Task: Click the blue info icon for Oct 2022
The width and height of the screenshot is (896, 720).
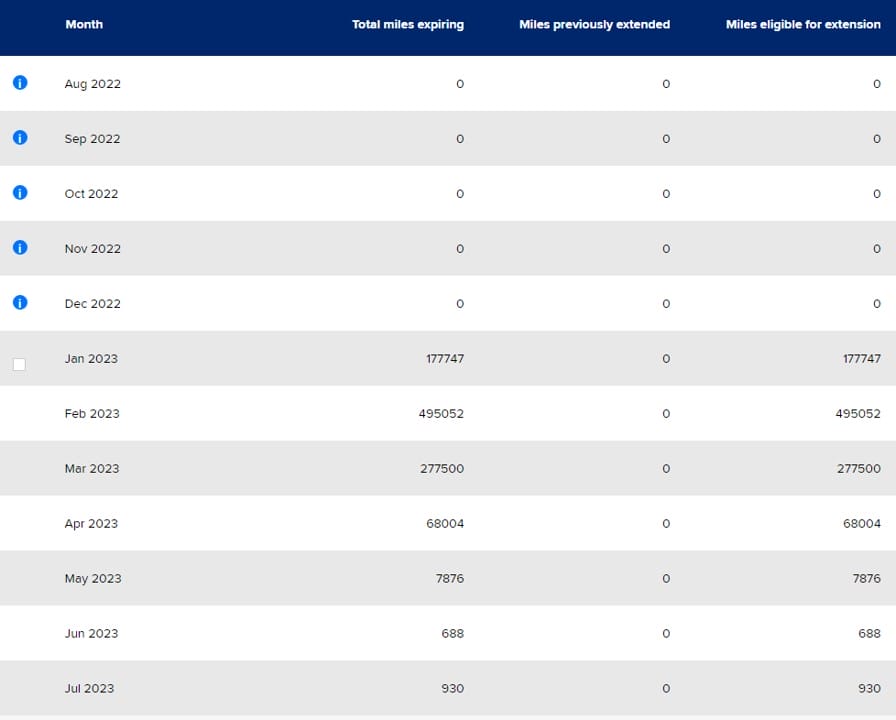Action: click(19, 193)
